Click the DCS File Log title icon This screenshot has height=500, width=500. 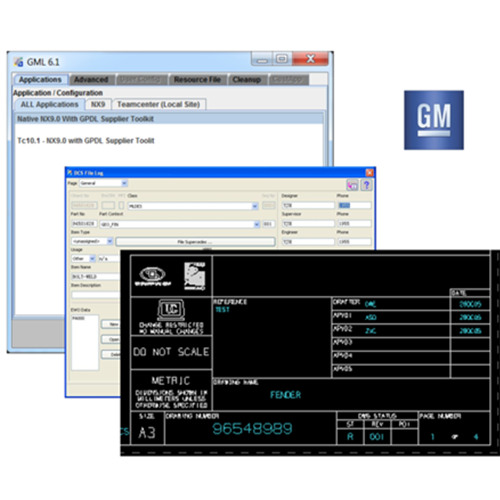click(70, 172)
